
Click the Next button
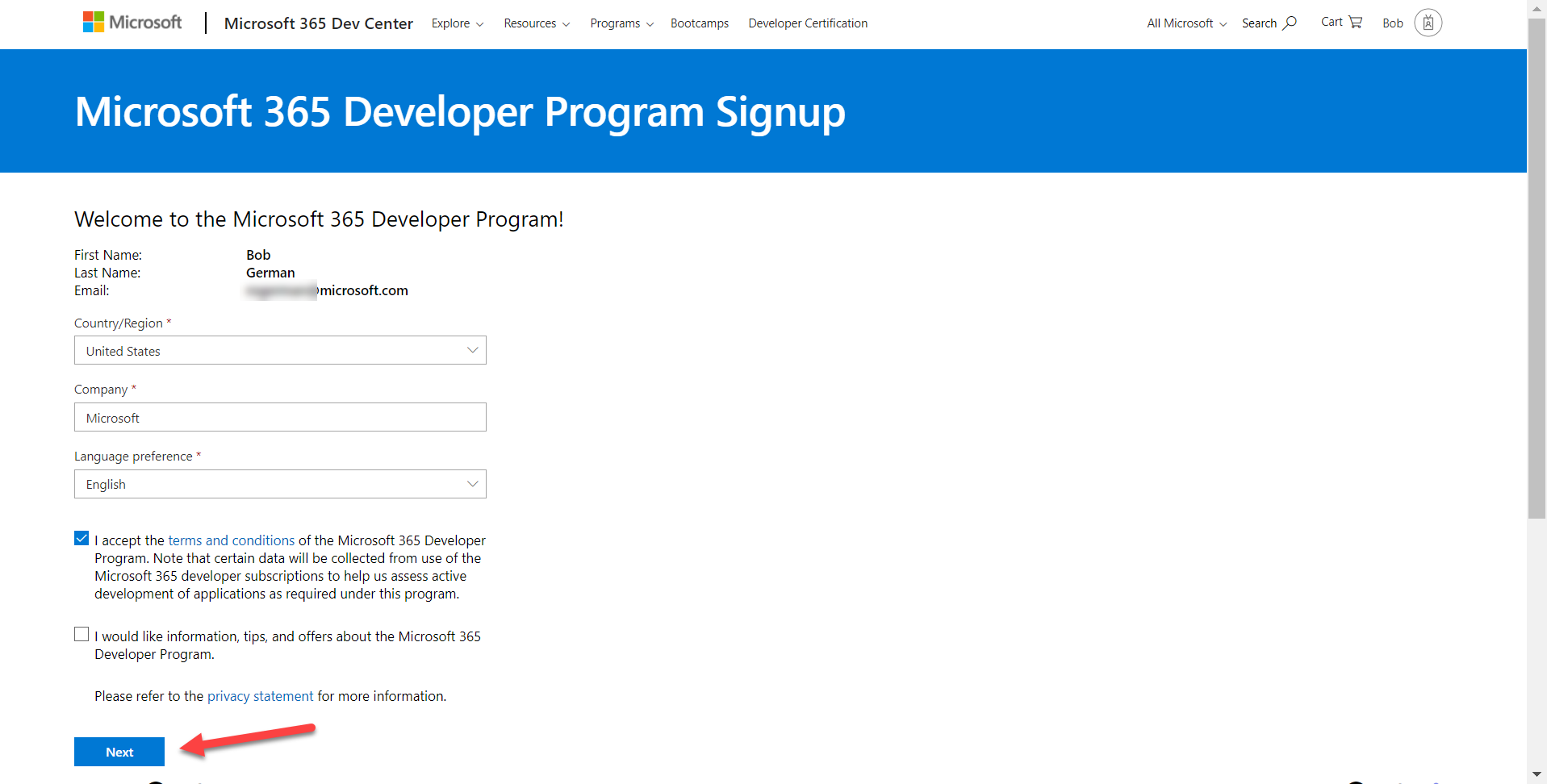119,752
